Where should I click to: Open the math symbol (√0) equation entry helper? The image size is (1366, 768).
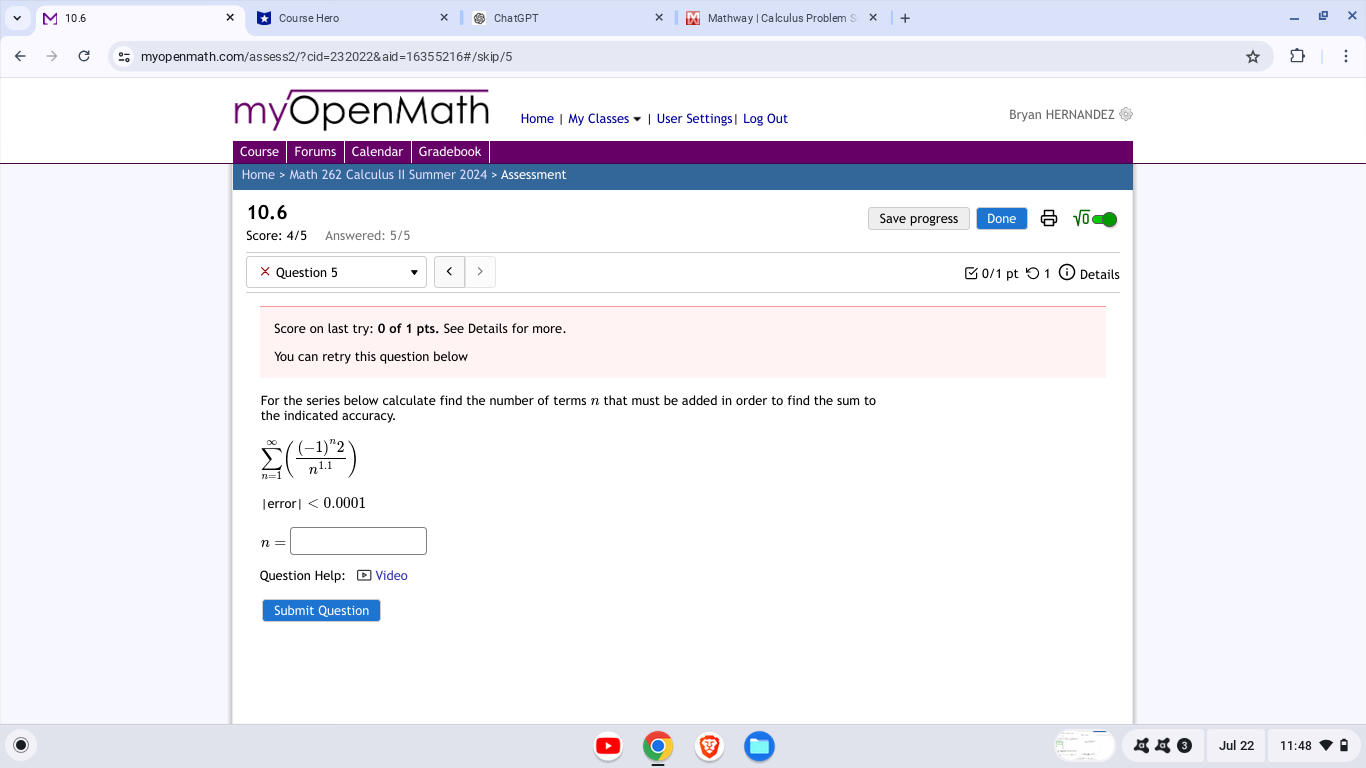(1083, 218)
